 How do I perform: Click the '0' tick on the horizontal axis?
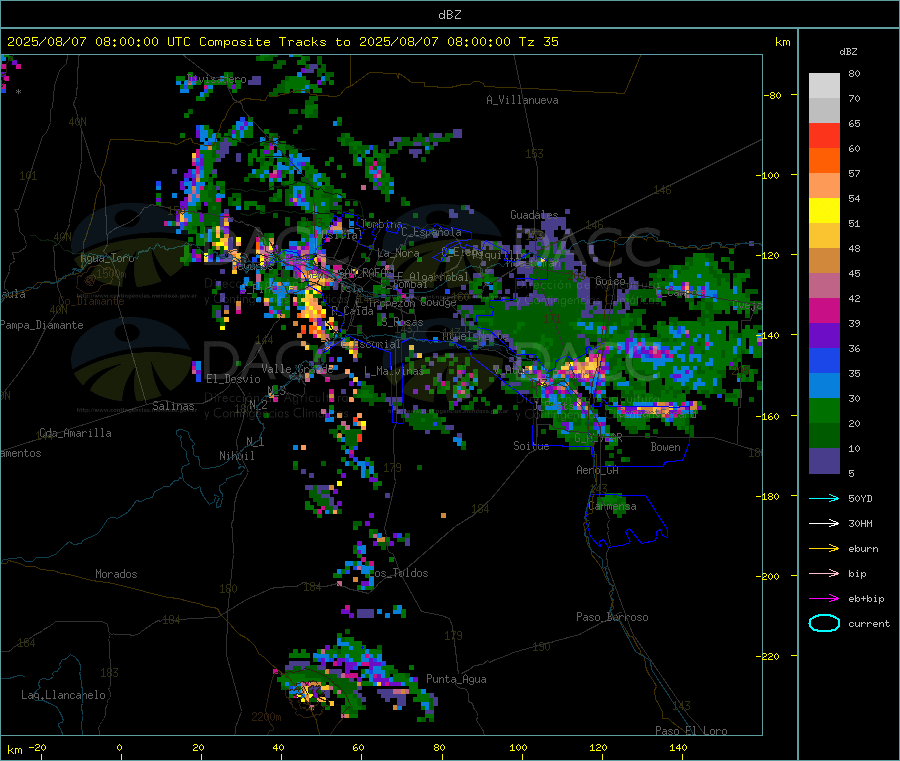point(119,748)
